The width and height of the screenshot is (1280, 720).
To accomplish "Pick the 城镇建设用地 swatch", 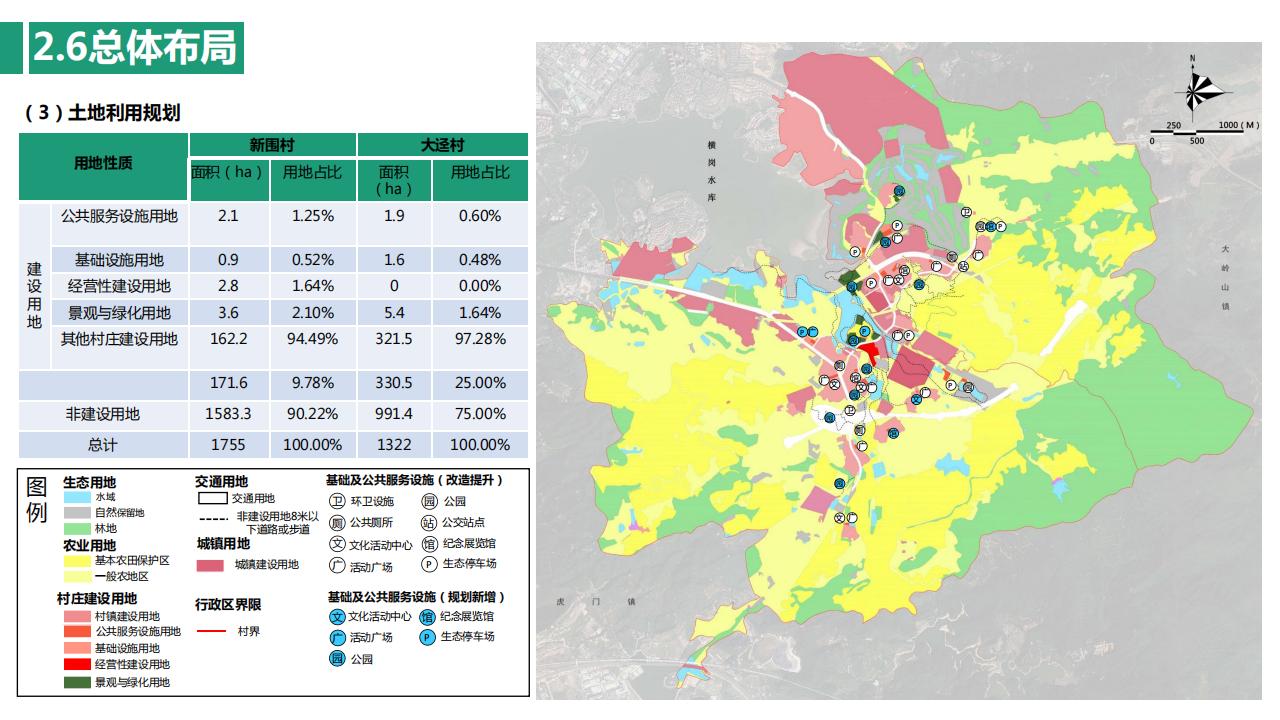I will point(210,565).
